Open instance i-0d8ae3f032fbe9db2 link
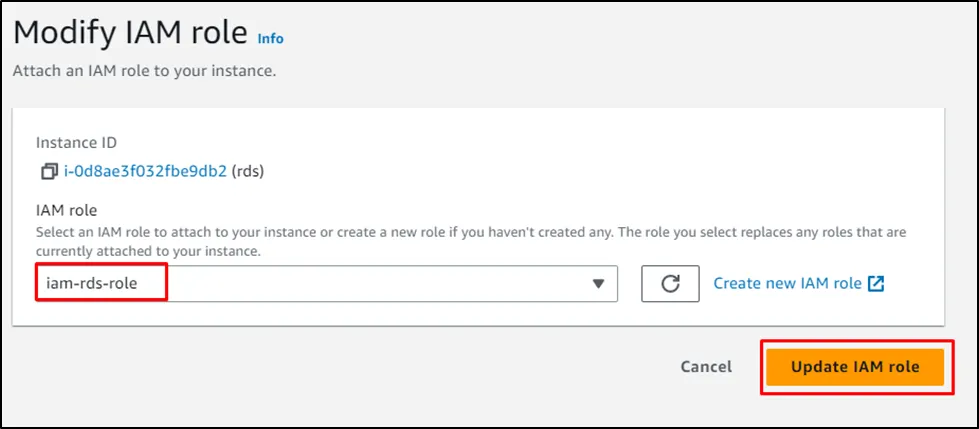Viewport: 979px width, 429px height. pyautogui.click(x=145, y=172)
